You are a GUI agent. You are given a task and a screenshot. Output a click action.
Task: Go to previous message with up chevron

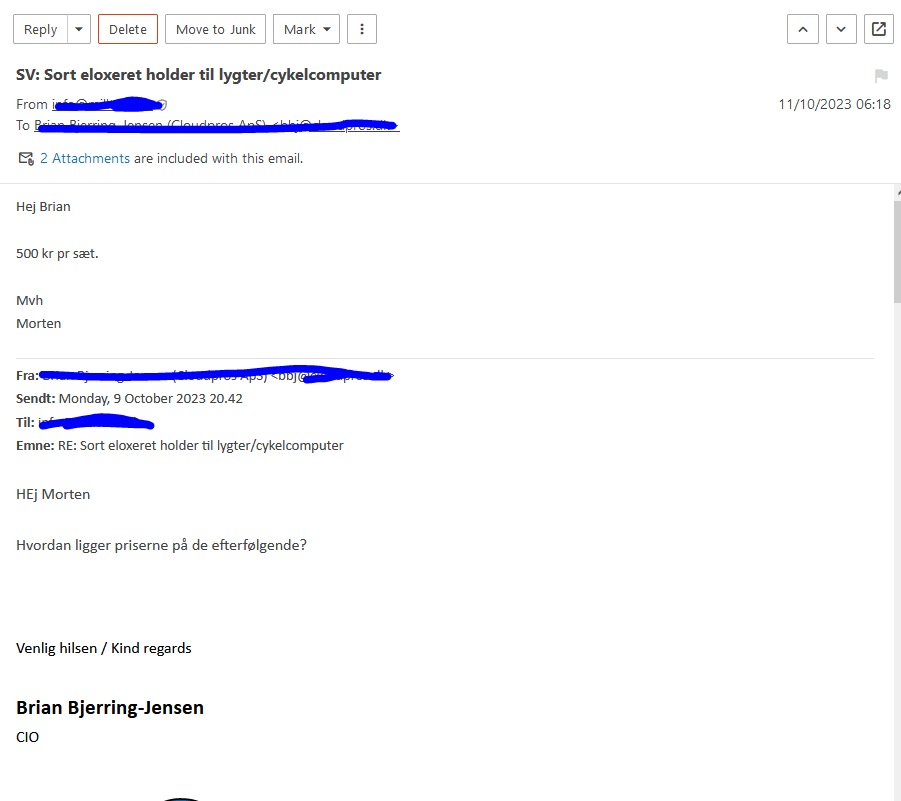803,29
